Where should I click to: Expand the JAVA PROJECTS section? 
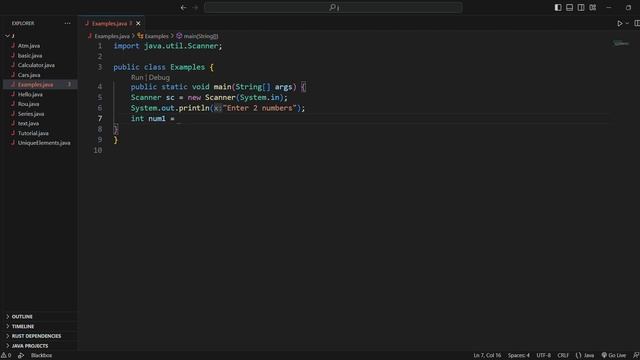coord(30,346)
